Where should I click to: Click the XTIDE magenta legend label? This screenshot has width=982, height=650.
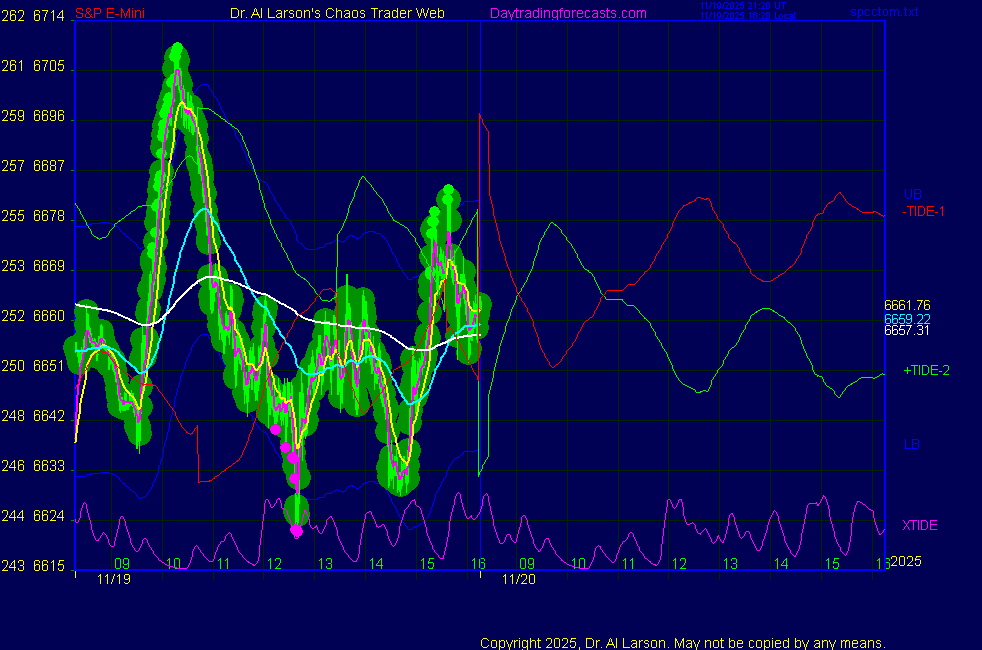point(920,525)
